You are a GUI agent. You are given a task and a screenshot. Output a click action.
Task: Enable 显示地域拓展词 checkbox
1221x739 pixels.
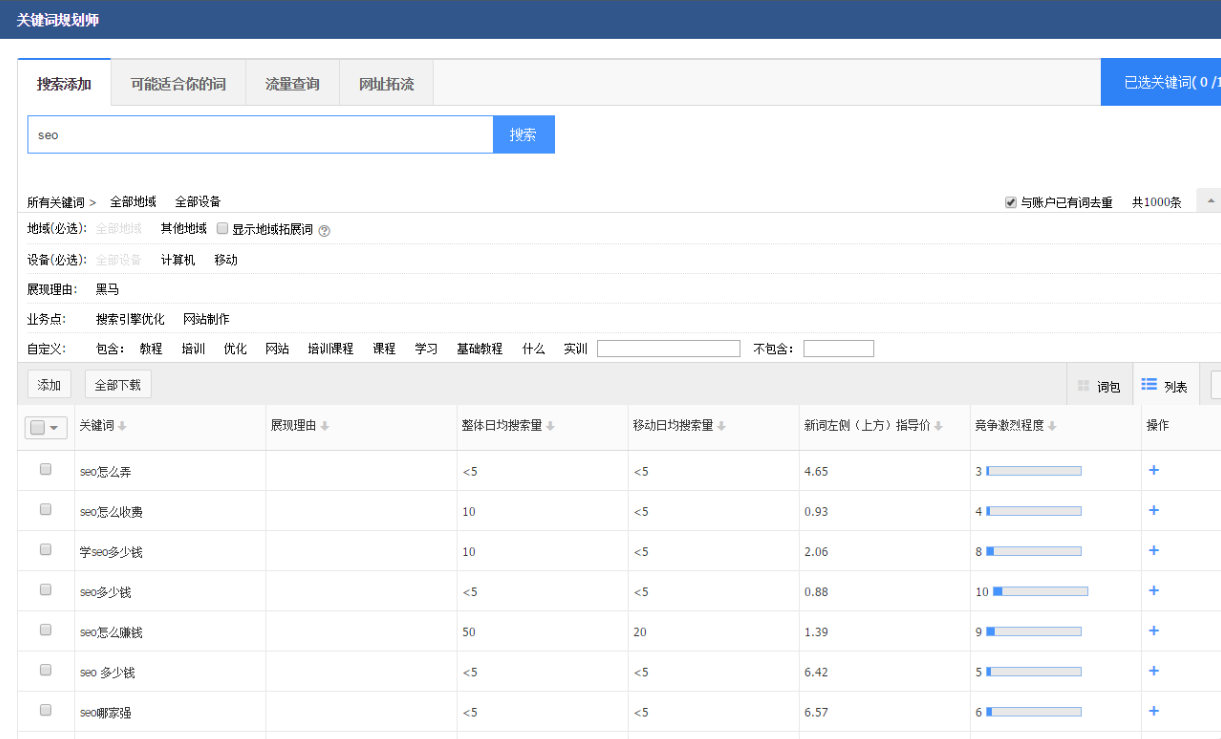coord(223,228)
